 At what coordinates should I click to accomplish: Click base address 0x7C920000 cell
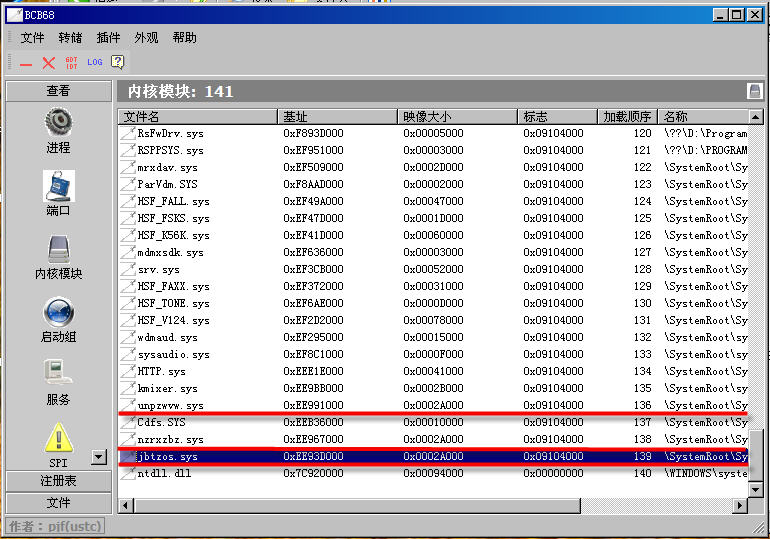311,473
